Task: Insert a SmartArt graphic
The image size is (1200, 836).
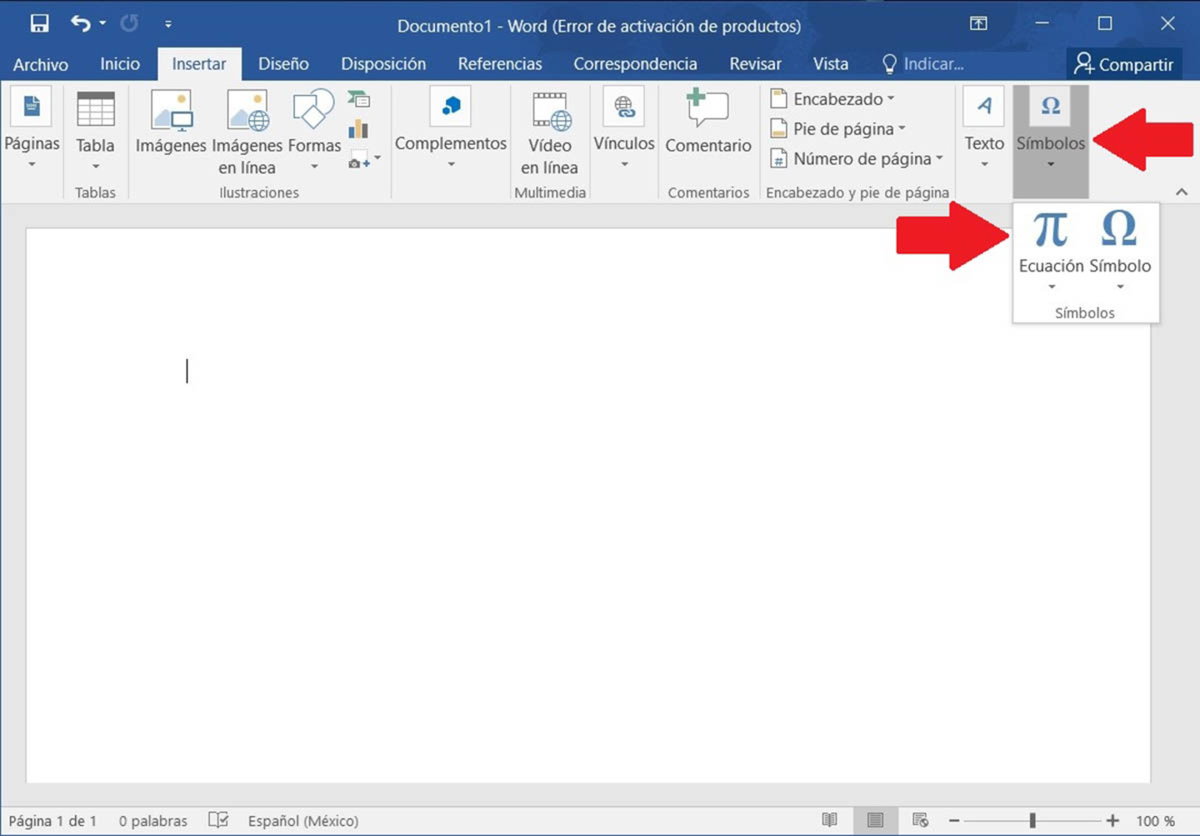Action: (x=359, y=99)
